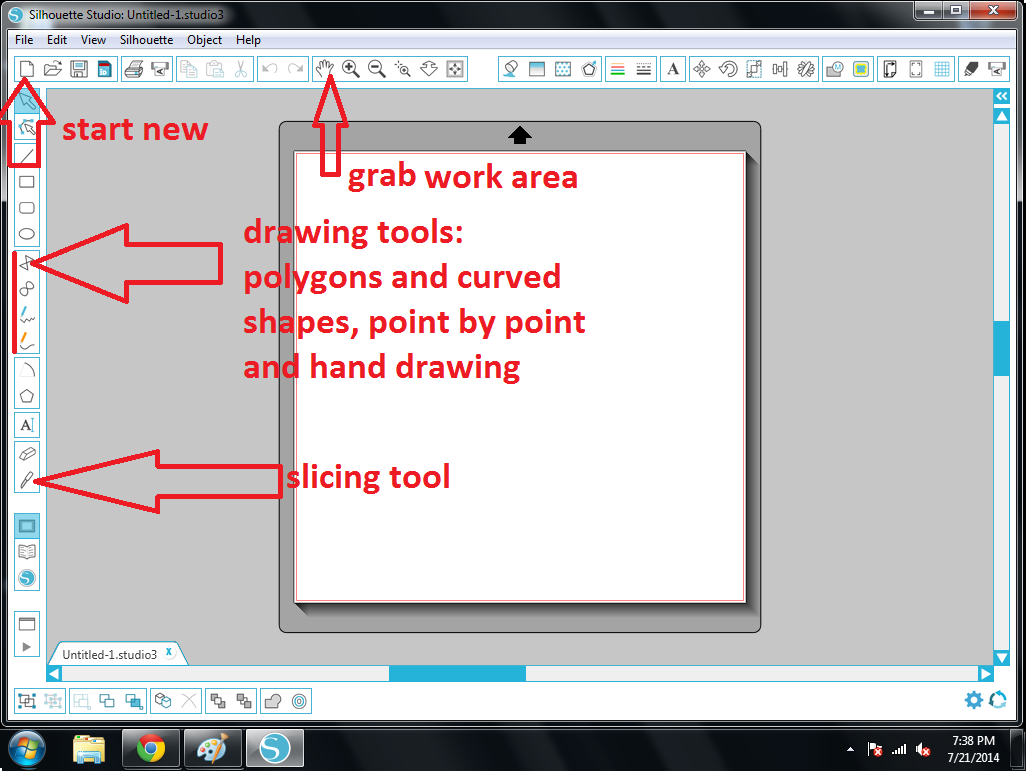The image size is (1027, 772).
Task: Select the Draw Polygon tool
Action: click(27, 263)
